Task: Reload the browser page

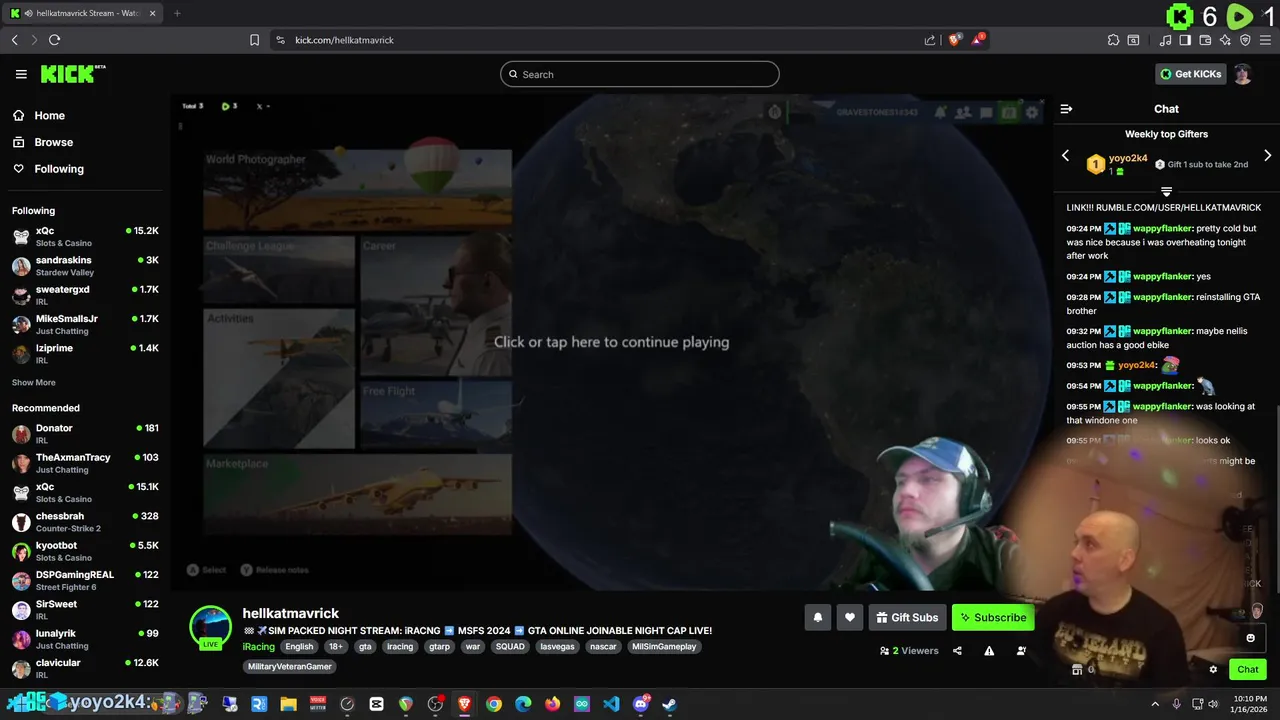Action: tap(54, 40)
